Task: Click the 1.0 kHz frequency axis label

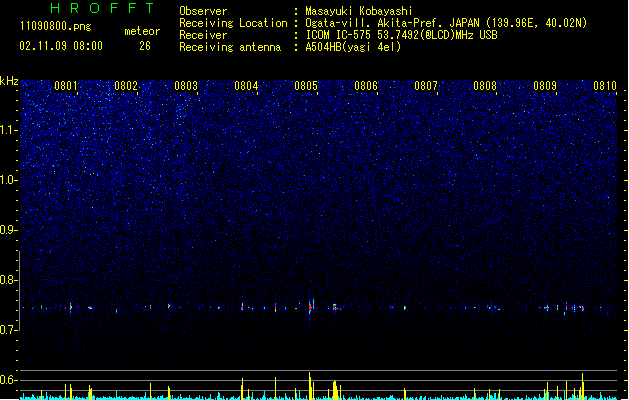Action: click(9, 180)
